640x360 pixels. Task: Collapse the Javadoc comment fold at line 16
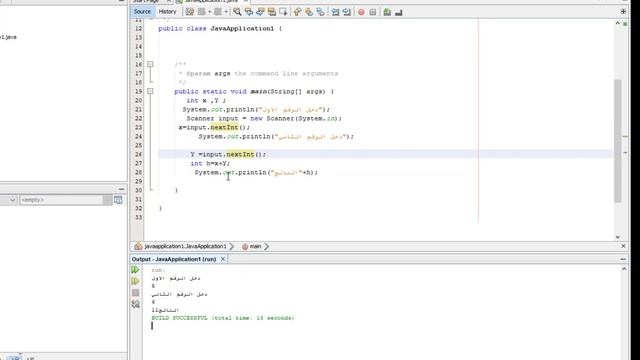150,64
